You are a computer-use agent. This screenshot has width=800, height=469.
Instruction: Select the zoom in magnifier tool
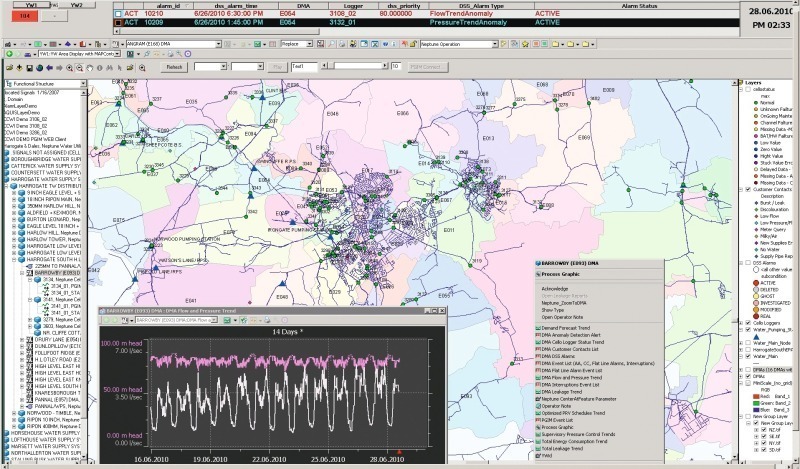click(x=69, y=67)
